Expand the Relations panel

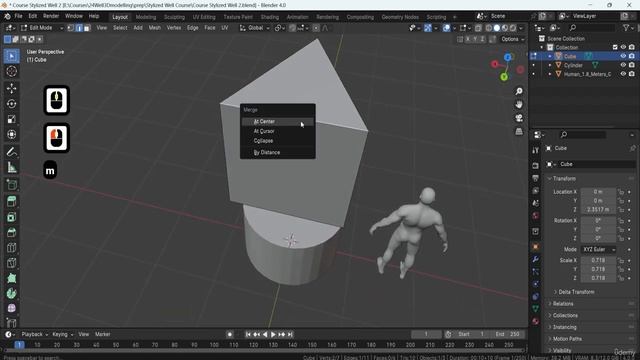(x=563, y=304)
